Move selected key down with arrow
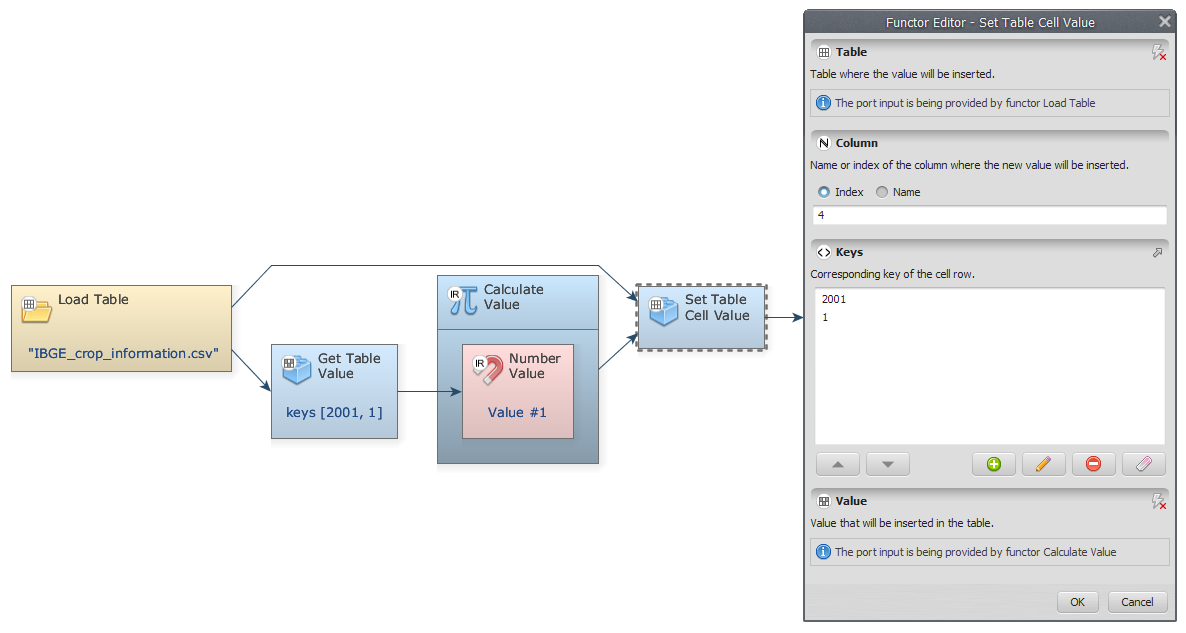This screenshot has width=1186, height=633. pyautogui.click(x=887, y=464)
